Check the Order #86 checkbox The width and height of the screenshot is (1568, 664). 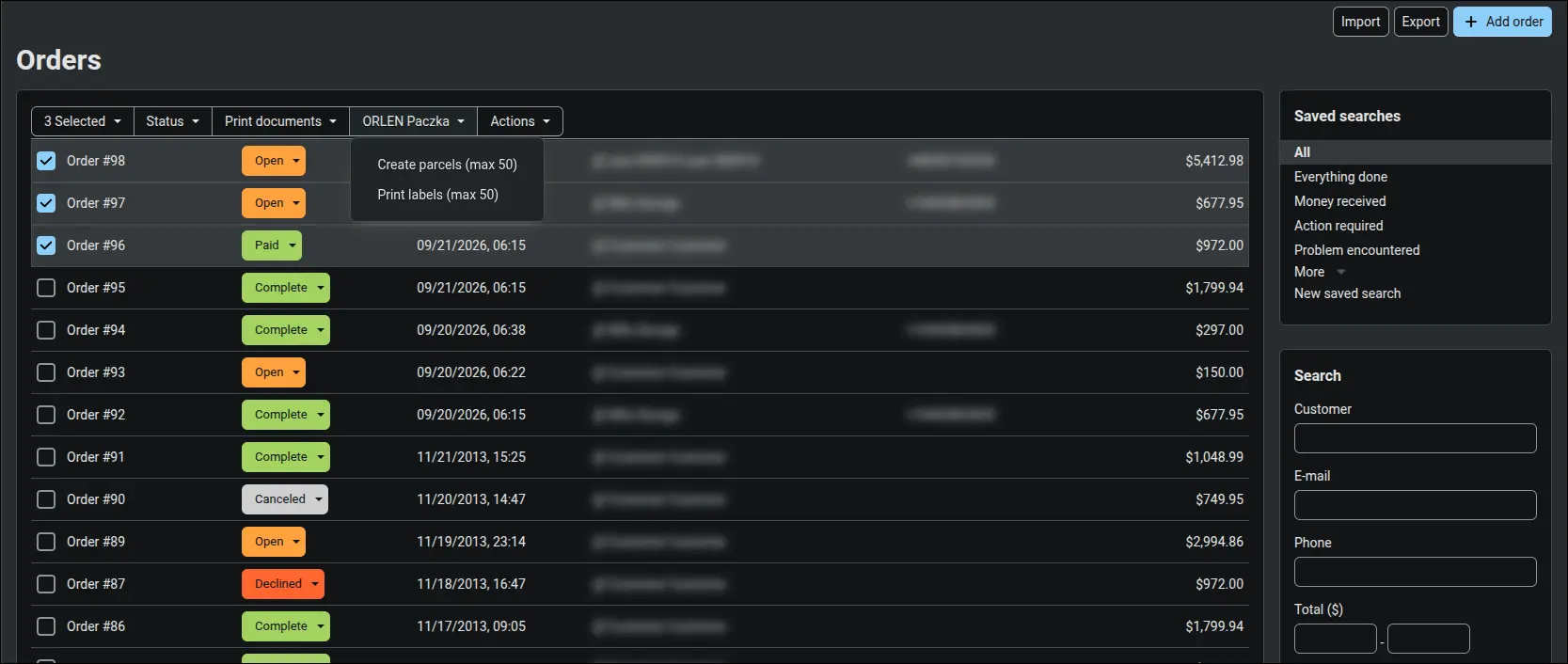click(x=46, y=626)
